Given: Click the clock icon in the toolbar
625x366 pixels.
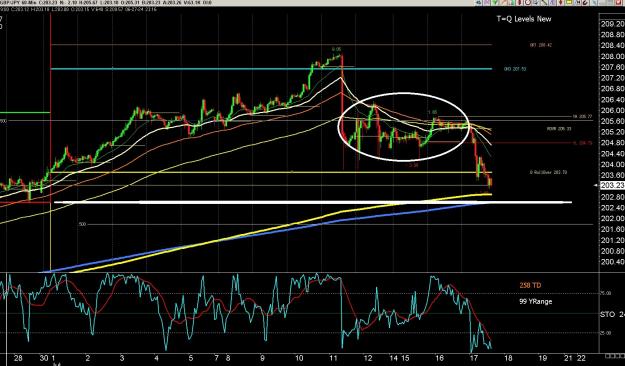Looking at the screenshot, I should click(528, 2).
